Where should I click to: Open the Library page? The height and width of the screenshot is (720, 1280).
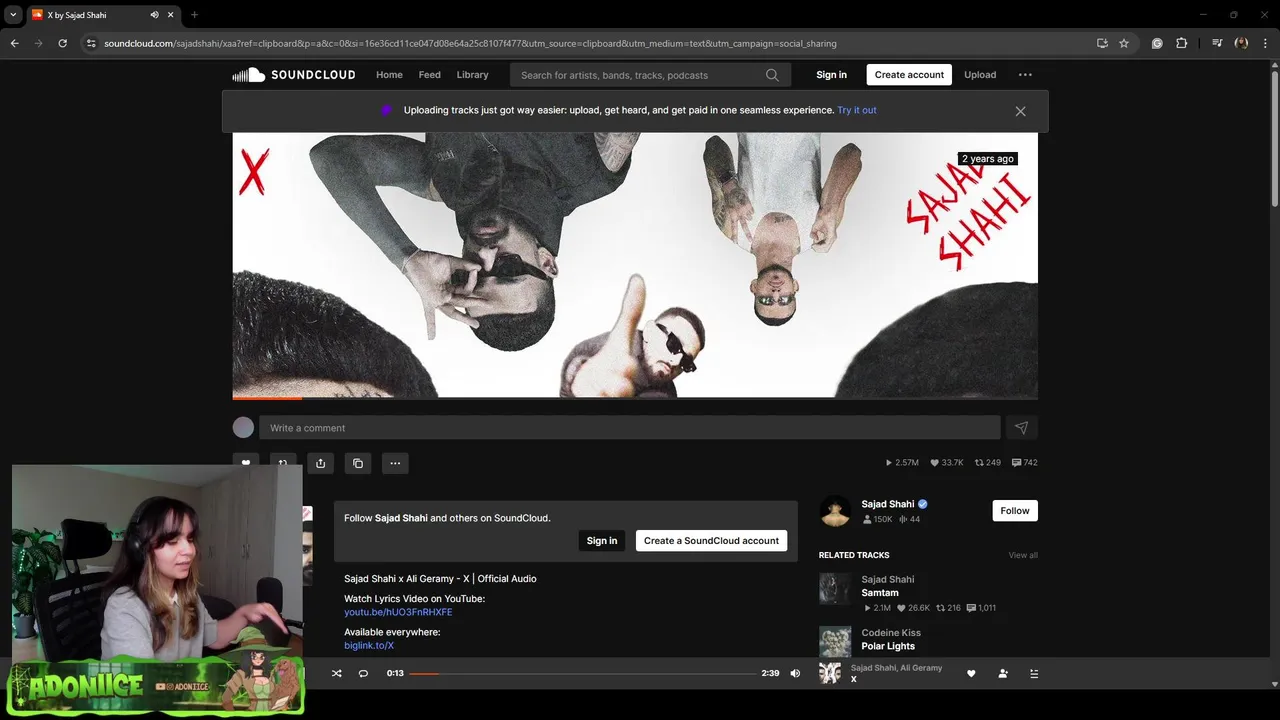tap(473, 75)
